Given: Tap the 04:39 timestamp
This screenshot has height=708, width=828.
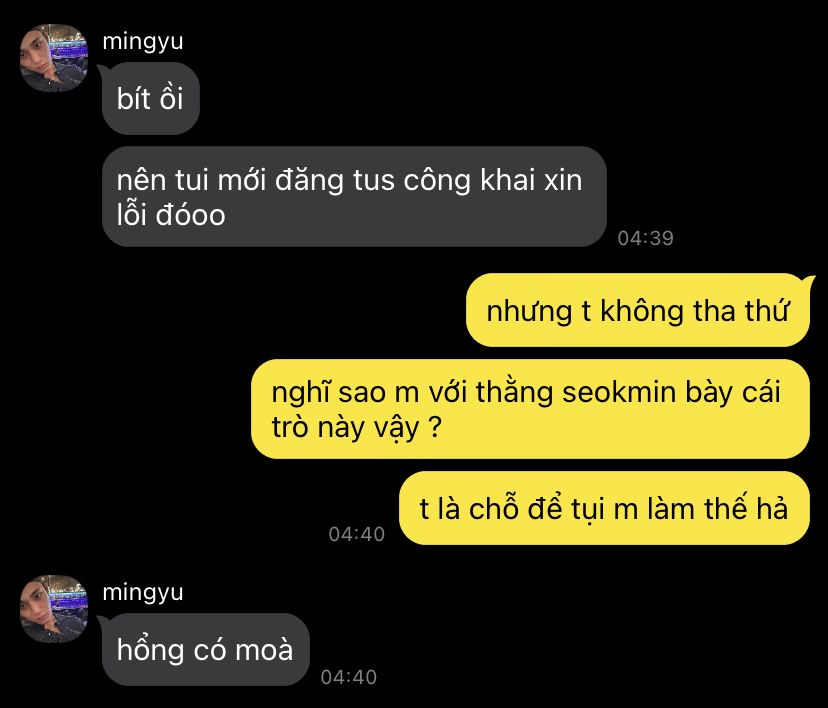Looking at the screenshot, I should (645, 238).
